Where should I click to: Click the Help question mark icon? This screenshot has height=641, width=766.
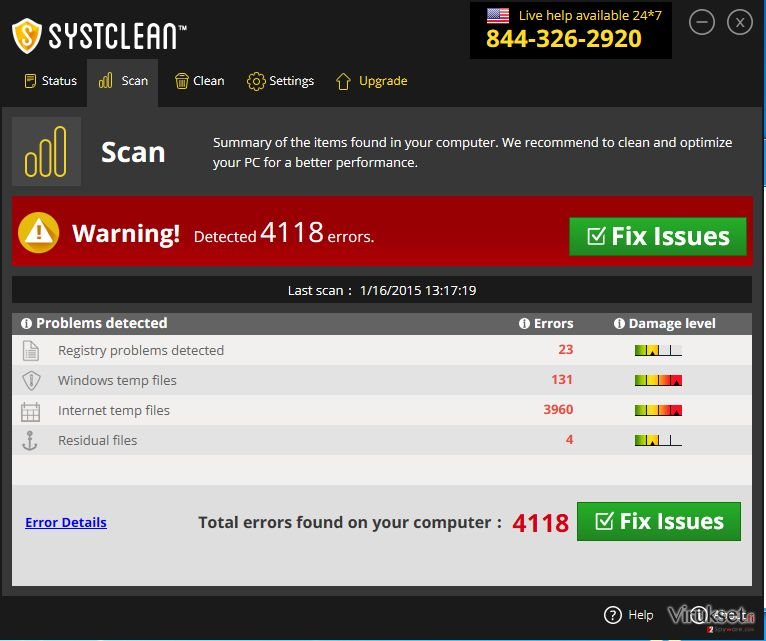click(x=613, y=615)
